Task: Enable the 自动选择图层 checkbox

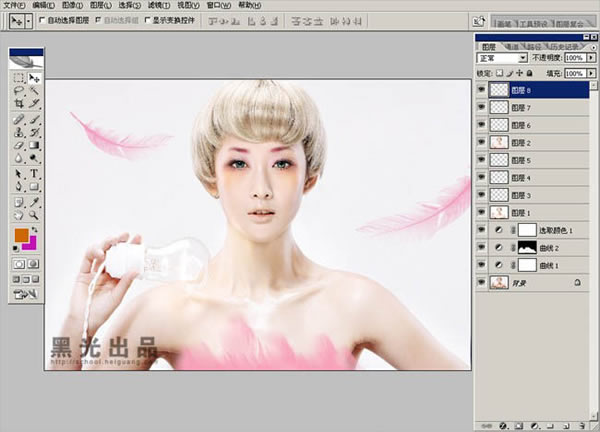Action: [x=42, y=20]
